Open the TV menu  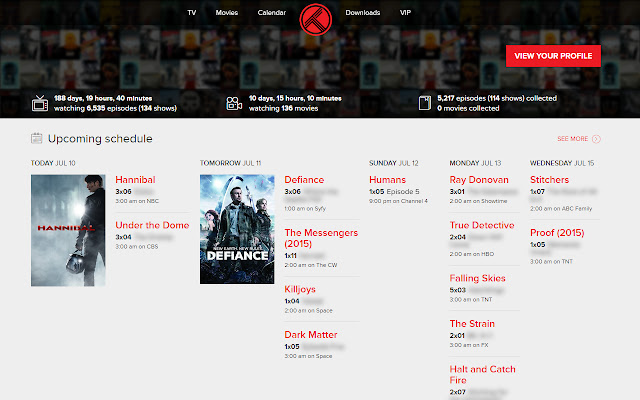191,13
